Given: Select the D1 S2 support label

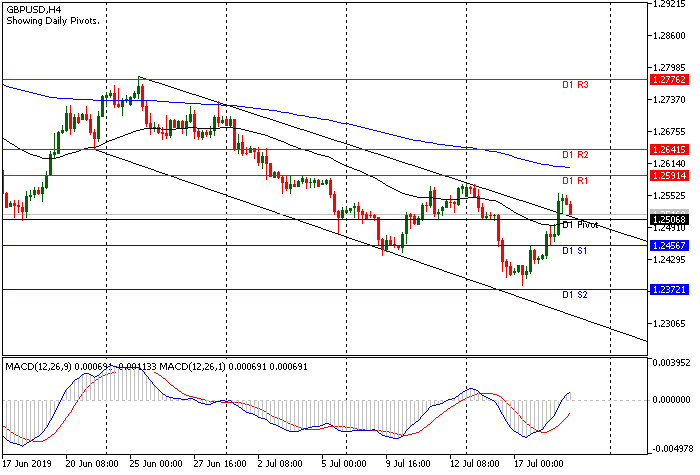Looking at the screenshot, I should tap(574, 295).
